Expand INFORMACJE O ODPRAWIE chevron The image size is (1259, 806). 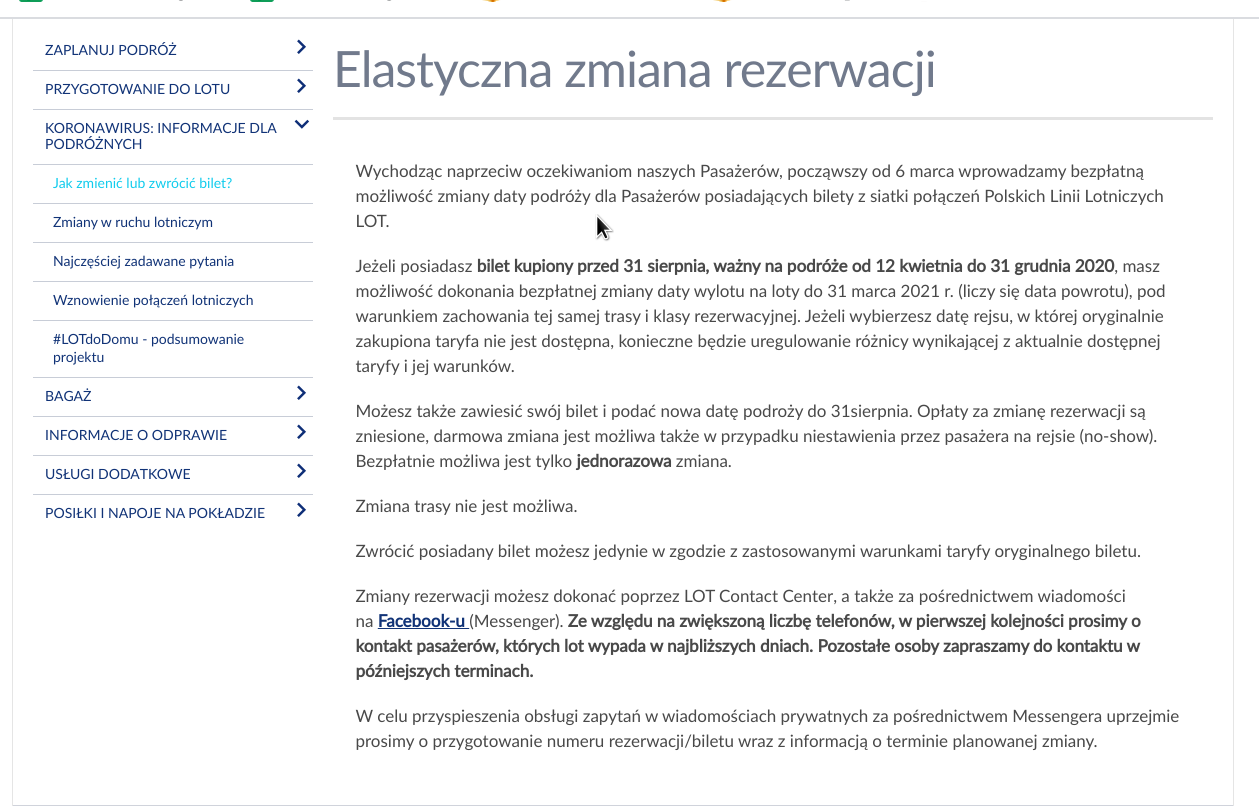[301, 433]
